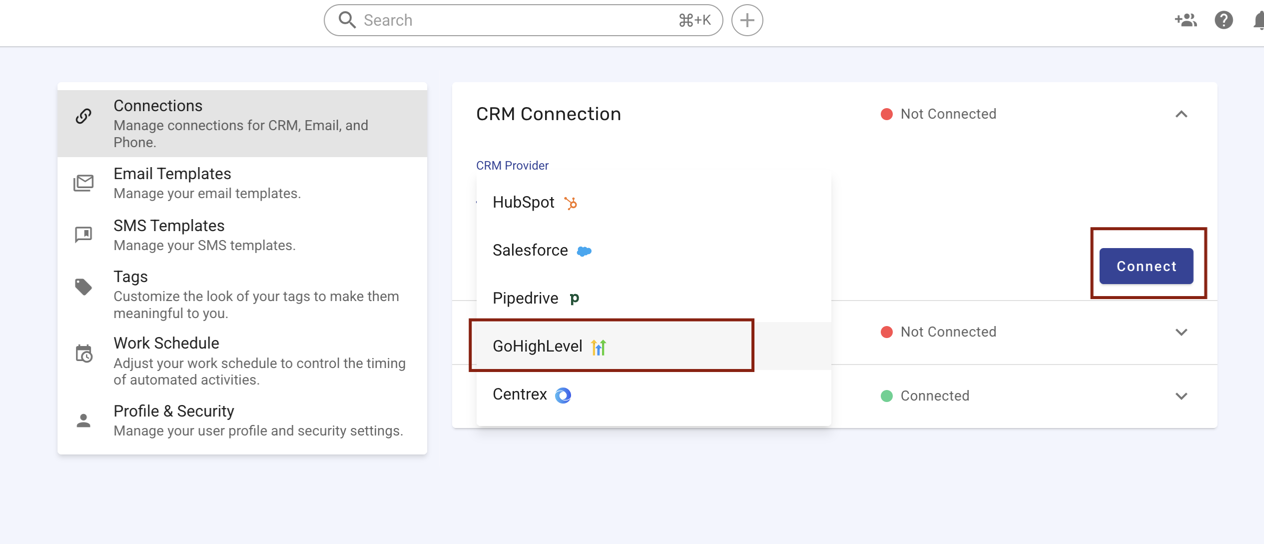Select GoHighLevel option in dropdown
The height and width of the screenshot is (544, 1265).
pyautogui.click(x=654, y=346)
